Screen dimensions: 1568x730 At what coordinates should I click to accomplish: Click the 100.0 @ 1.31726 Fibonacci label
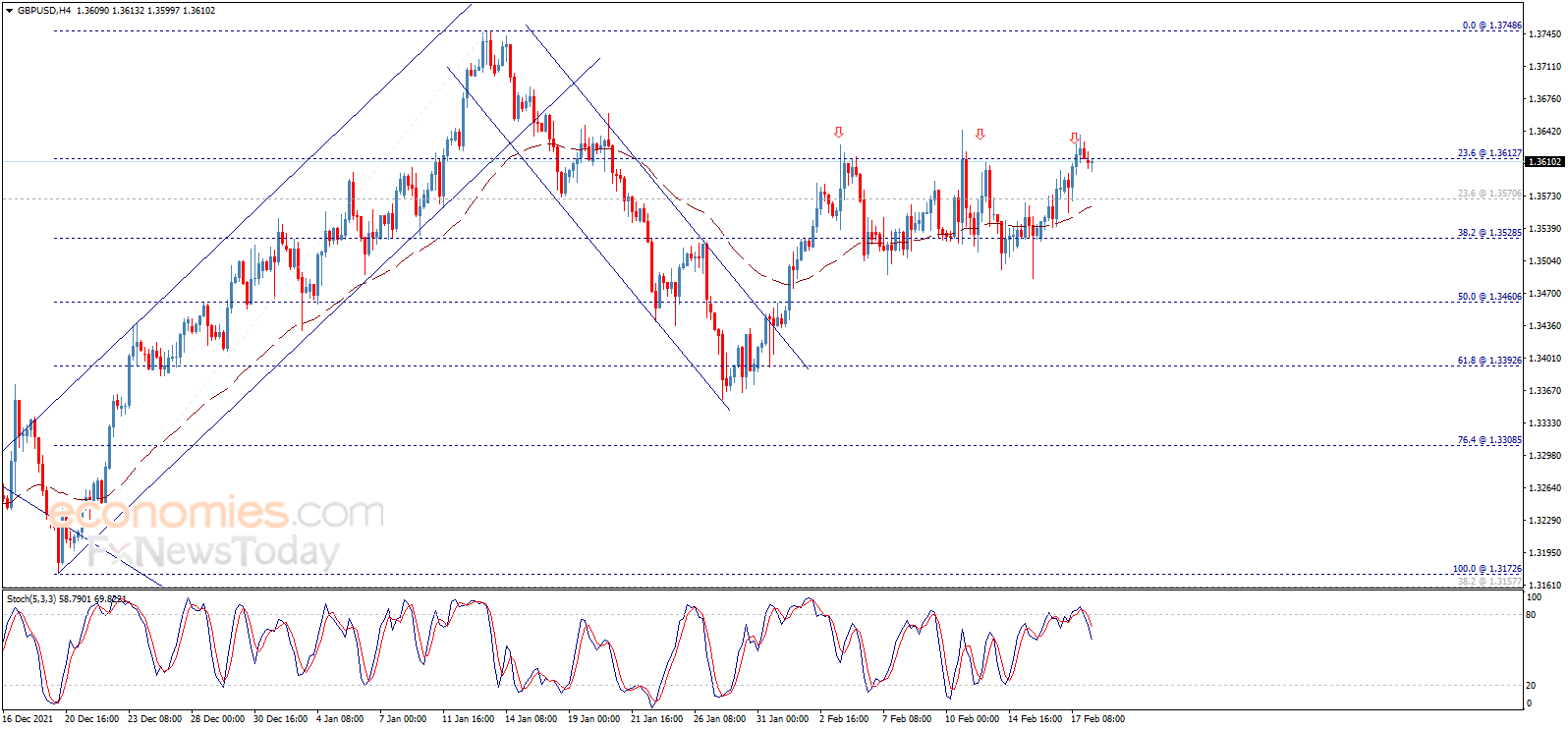(x=1486, y=569)
